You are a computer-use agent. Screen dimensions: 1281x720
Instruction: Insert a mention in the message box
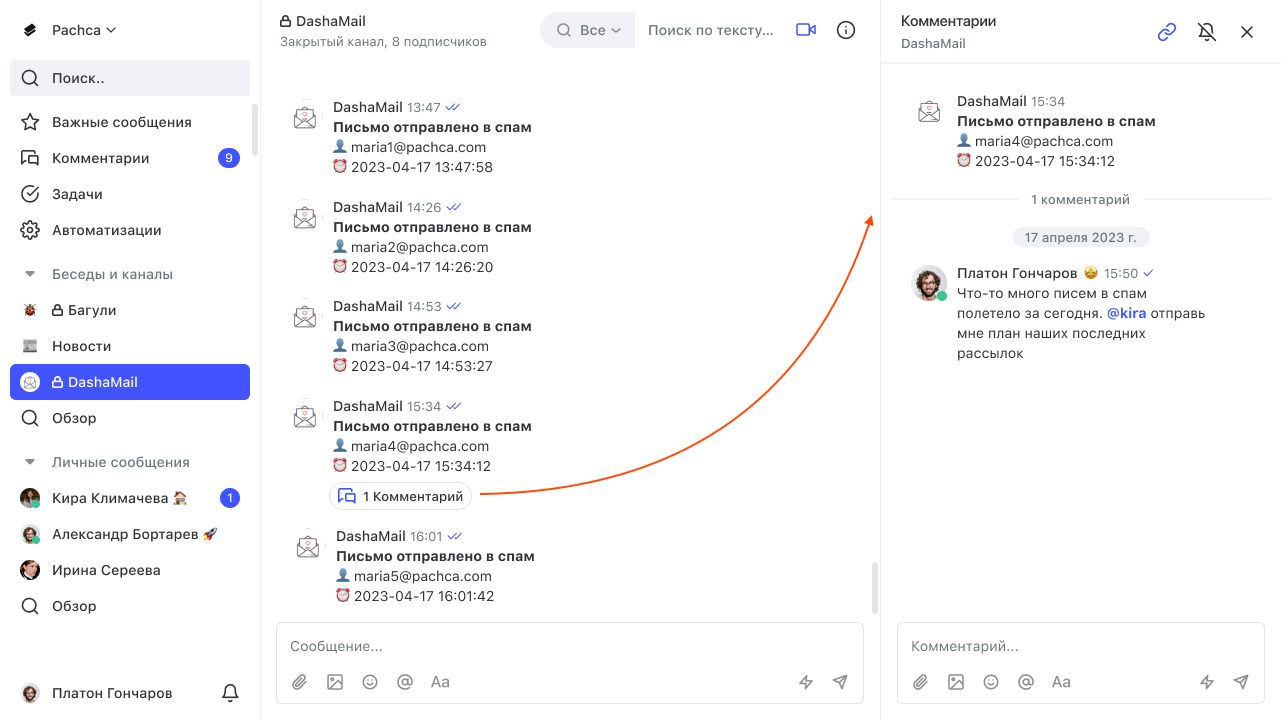405,682
